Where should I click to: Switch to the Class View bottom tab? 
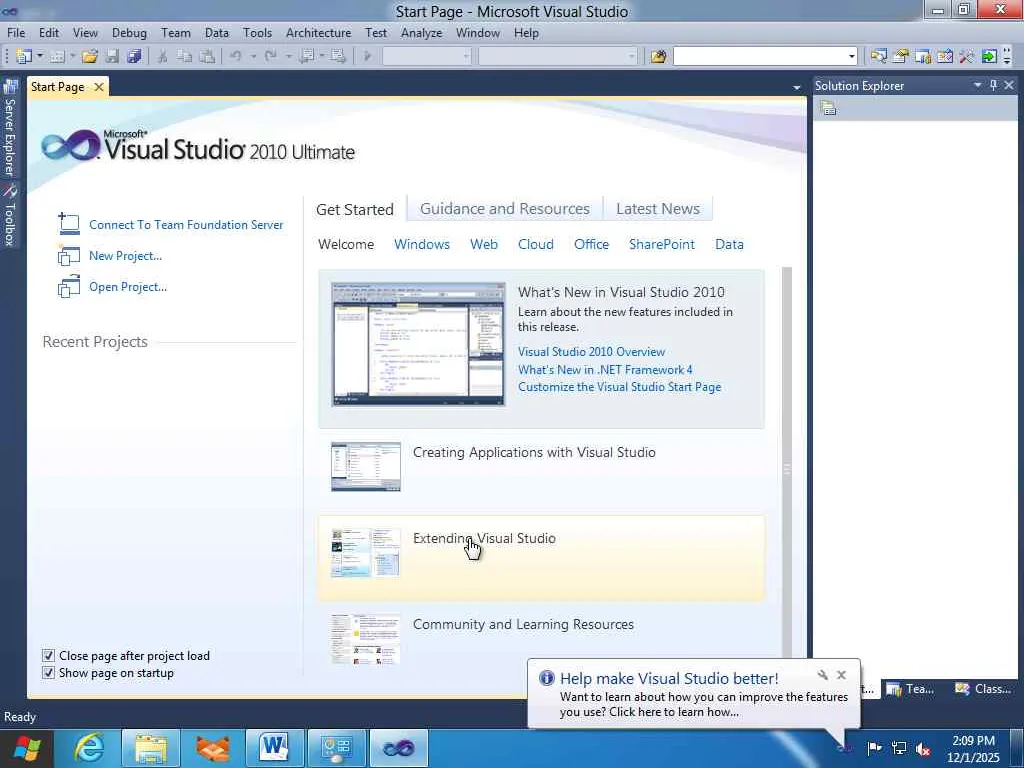pyautogui.click(x=983, y=688)
